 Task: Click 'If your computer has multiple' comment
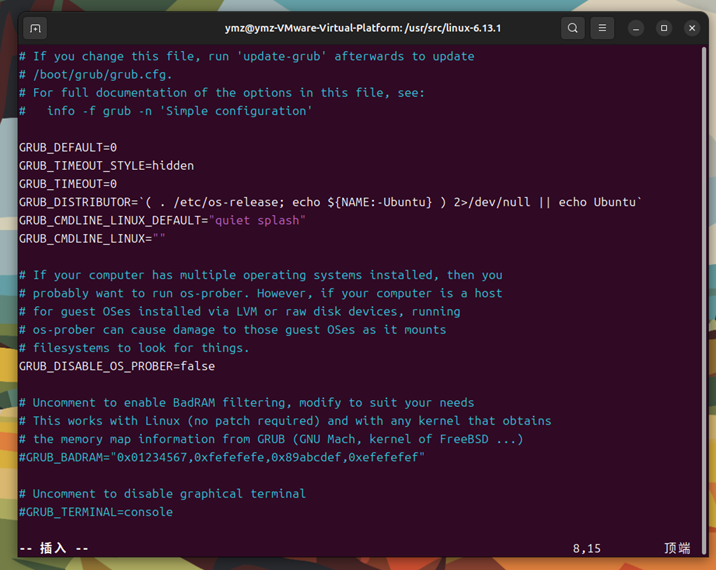[x=261, y=275]
